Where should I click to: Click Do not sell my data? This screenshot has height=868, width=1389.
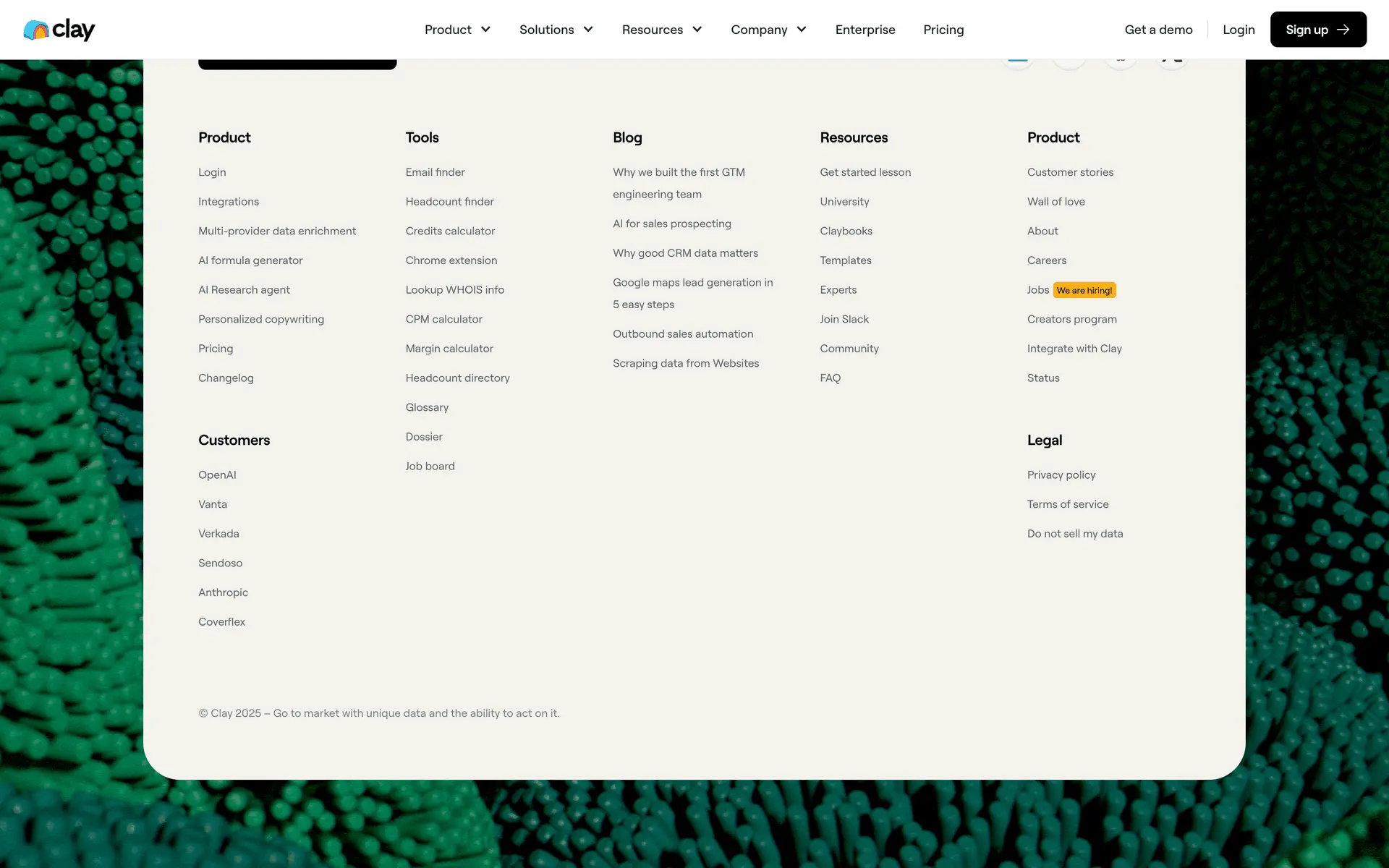[x=1074, y=534]
